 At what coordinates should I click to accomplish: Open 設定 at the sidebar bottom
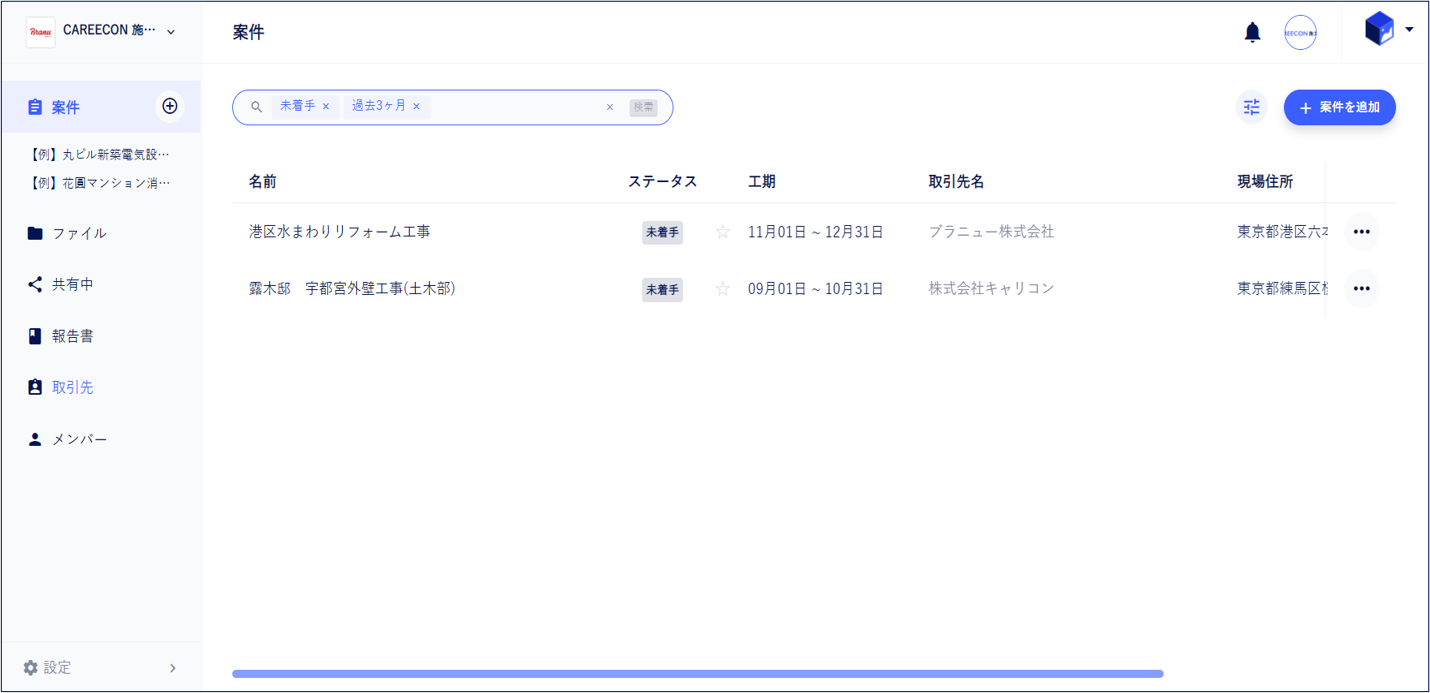100,667
